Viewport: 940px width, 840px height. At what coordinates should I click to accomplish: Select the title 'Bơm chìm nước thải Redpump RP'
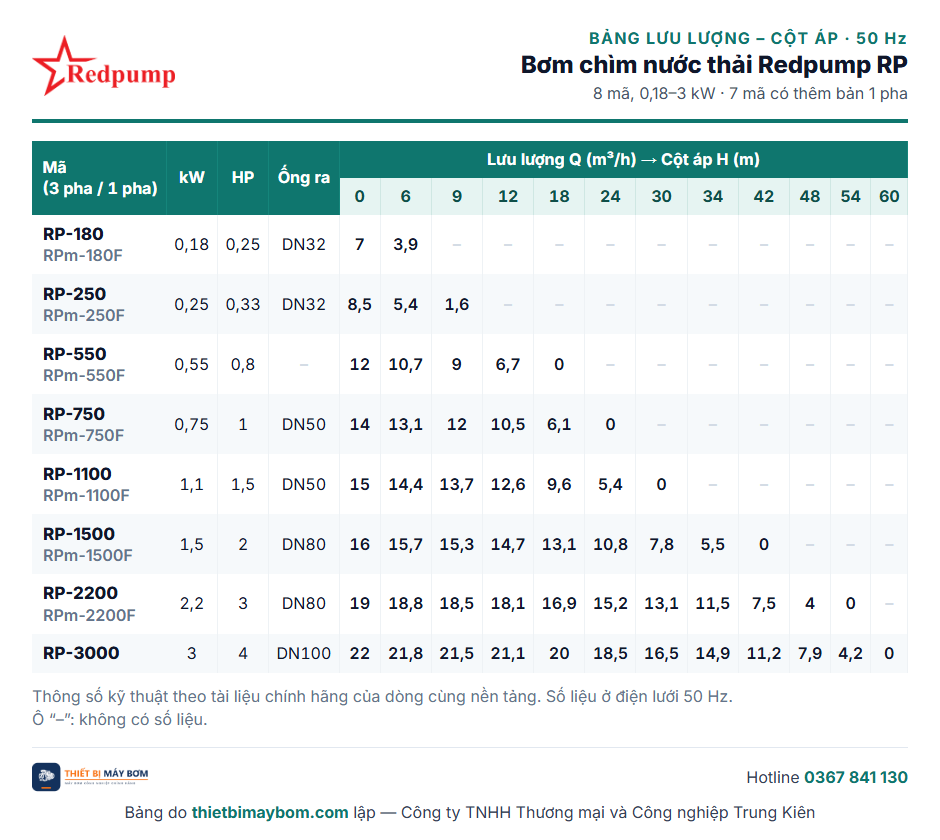tap(714, 65)
